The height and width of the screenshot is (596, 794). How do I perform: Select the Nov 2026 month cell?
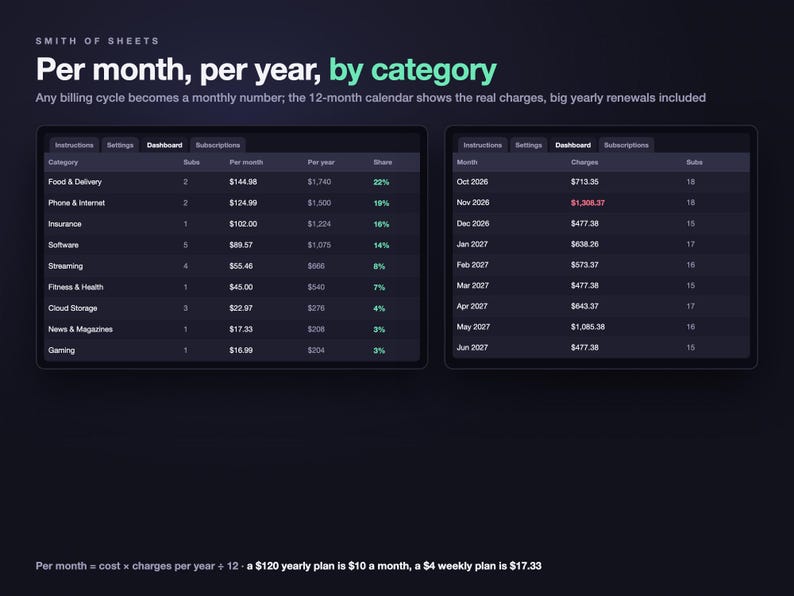coord(473,203)
